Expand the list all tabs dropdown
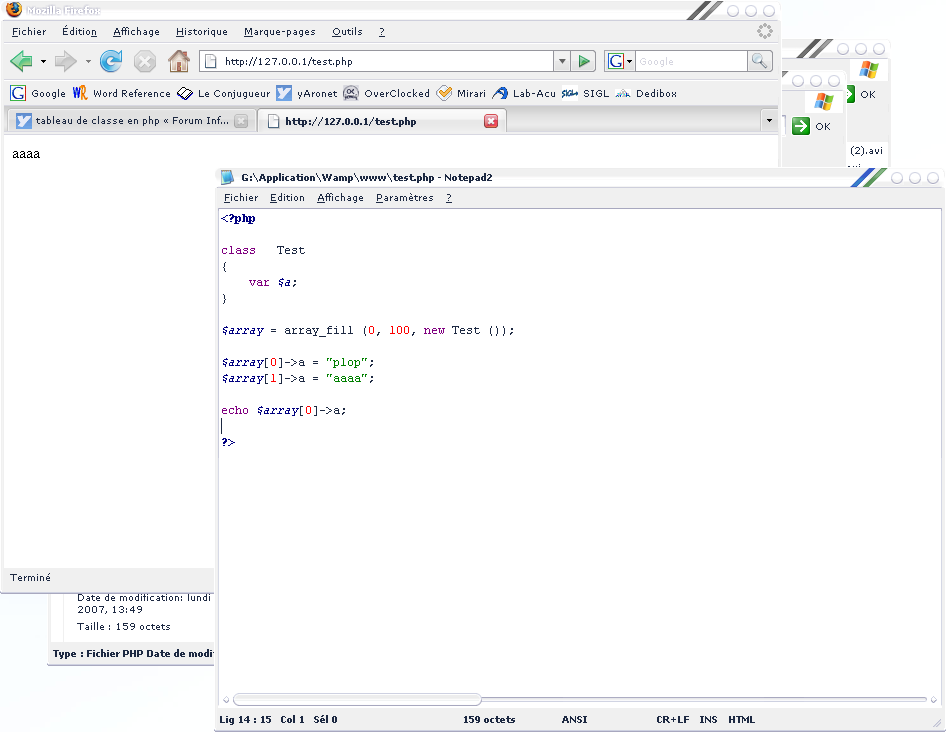946x732 pixels. (x=768, y=121)
